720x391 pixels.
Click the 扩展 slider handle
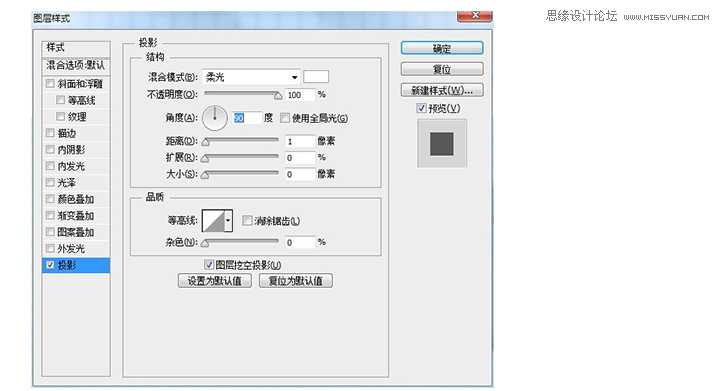(x=206, y=159)
